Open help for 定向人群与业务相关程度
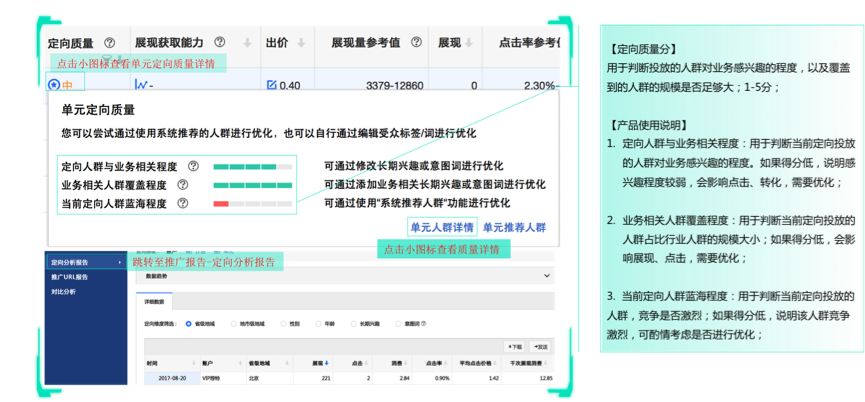The image size is (865, 402). tap(193, 166)
